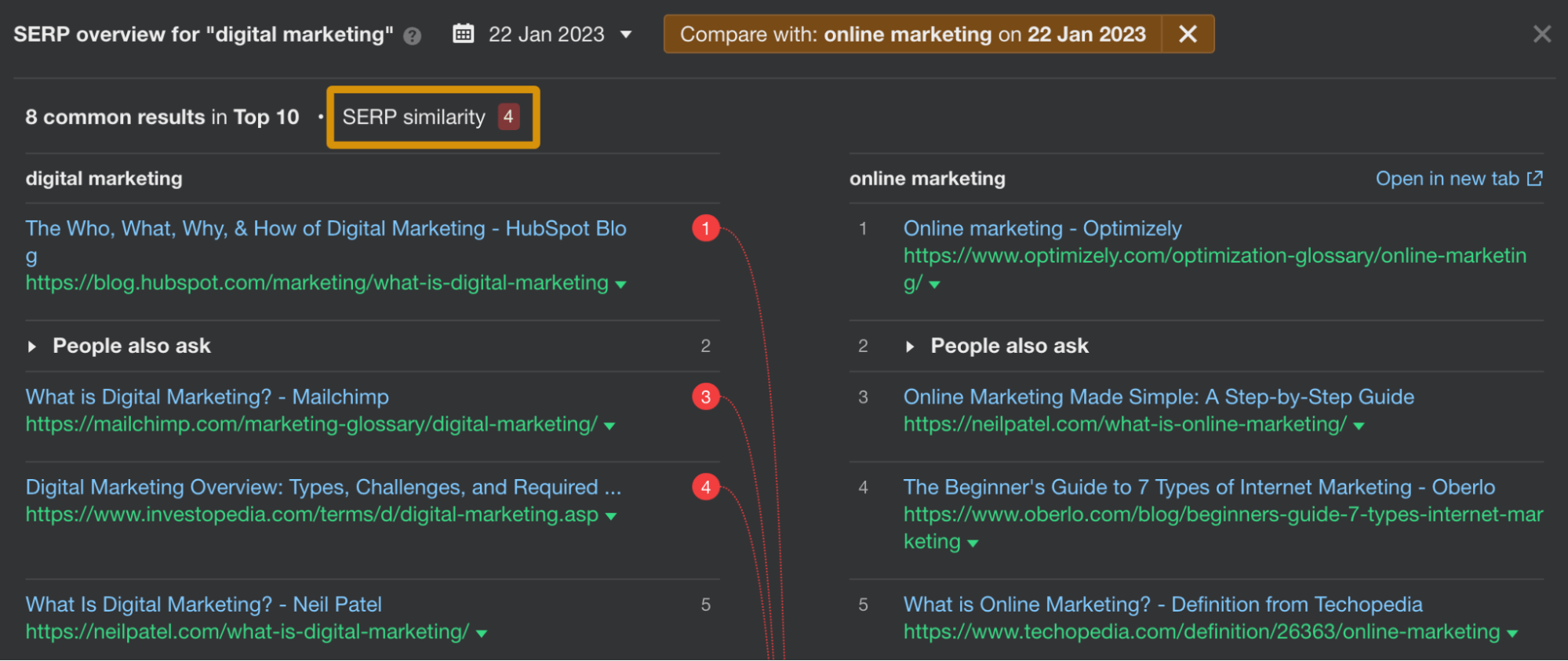Open dropdown for Techopedia URL
Viewport: 1568px width, 661px height.
[1512, 634]
